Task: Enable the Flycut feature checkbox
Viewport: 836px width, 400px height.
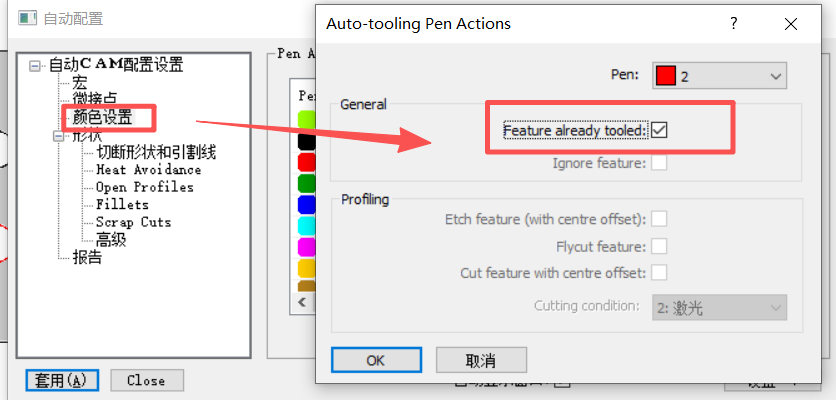Action: point(660,246)
